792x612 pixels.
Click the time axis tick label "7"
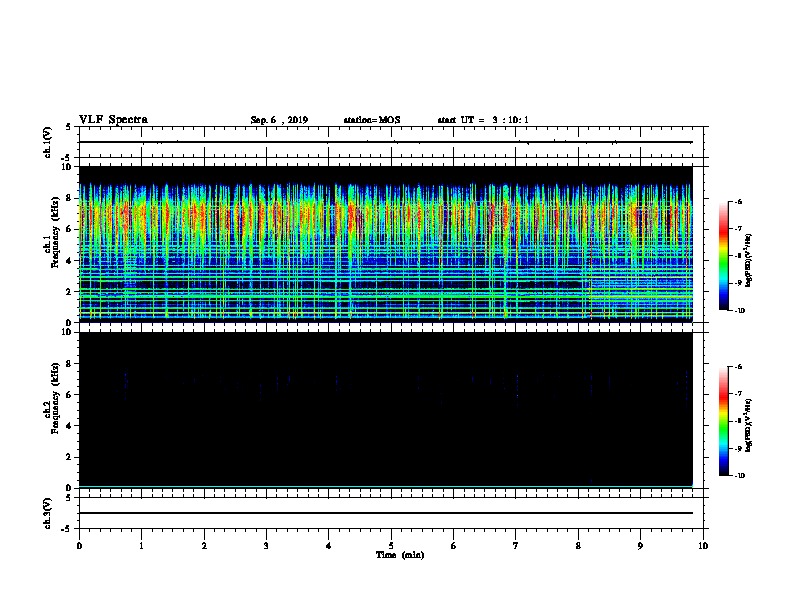pyautogui.click(x=516, y=546)
